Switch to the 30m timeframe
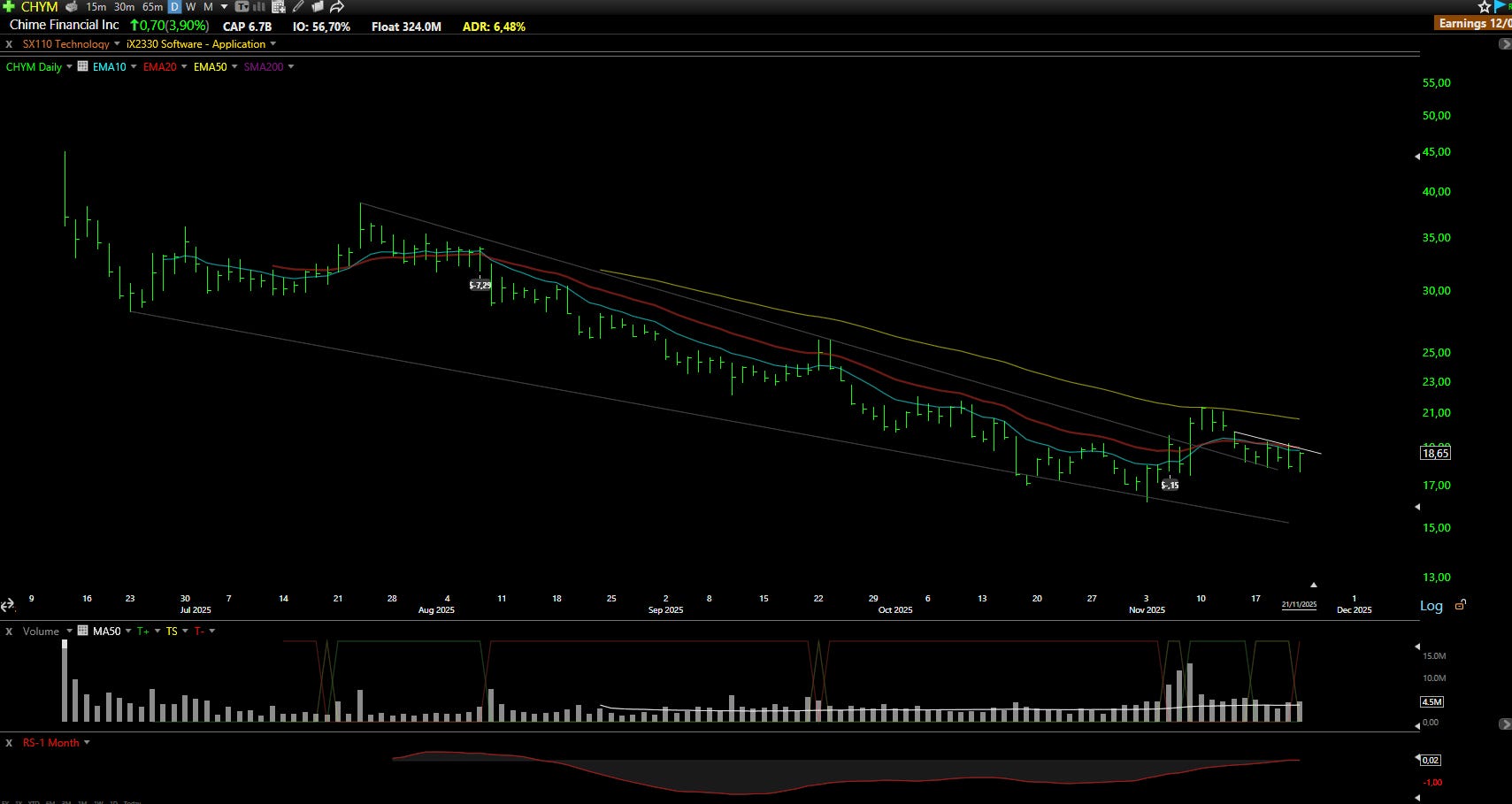The height and width of the screenshot is (804, 1512). point(124,6)
